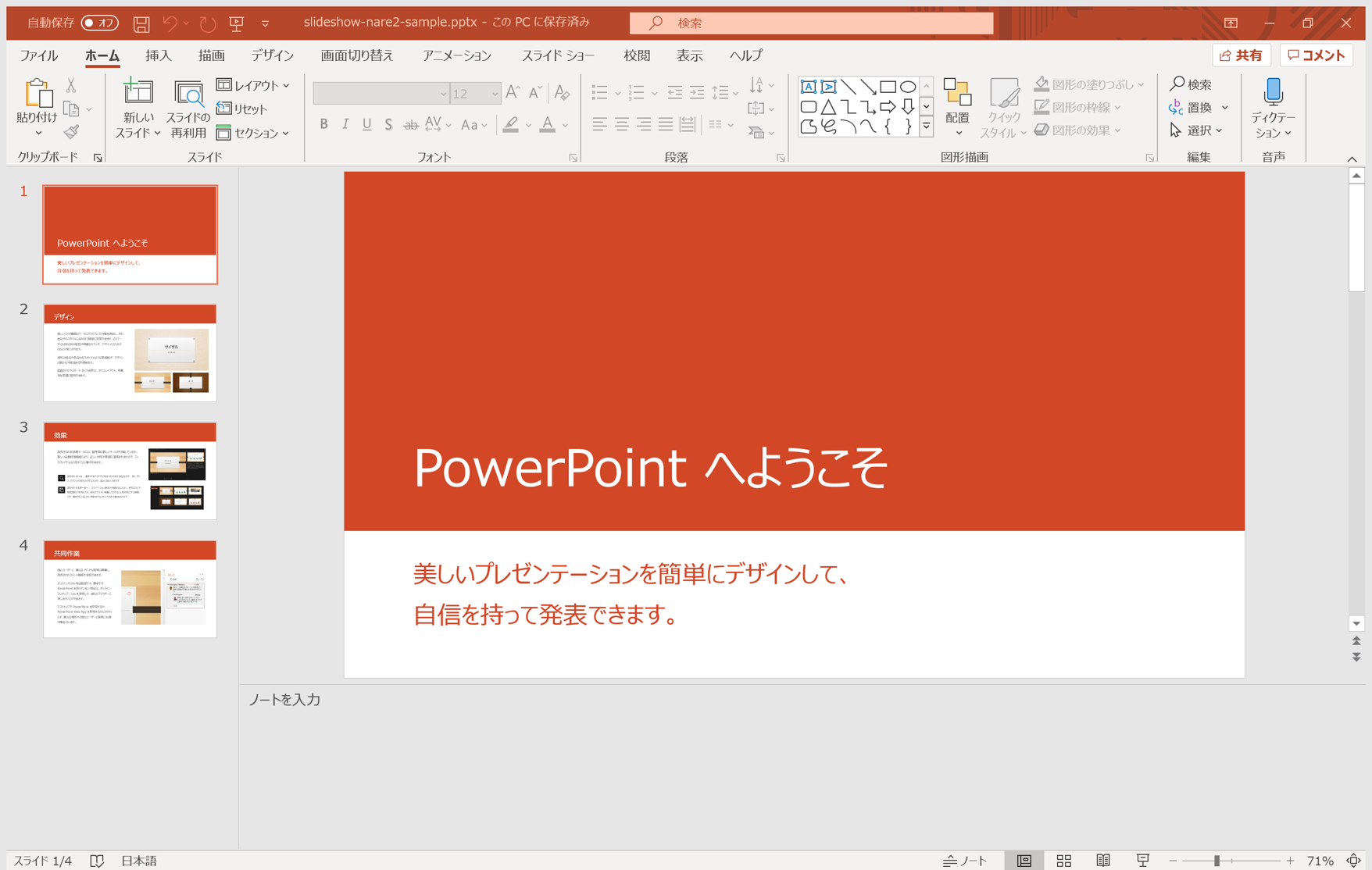
Task: Start slideshow from beginning icon
Action: point(237,23)
